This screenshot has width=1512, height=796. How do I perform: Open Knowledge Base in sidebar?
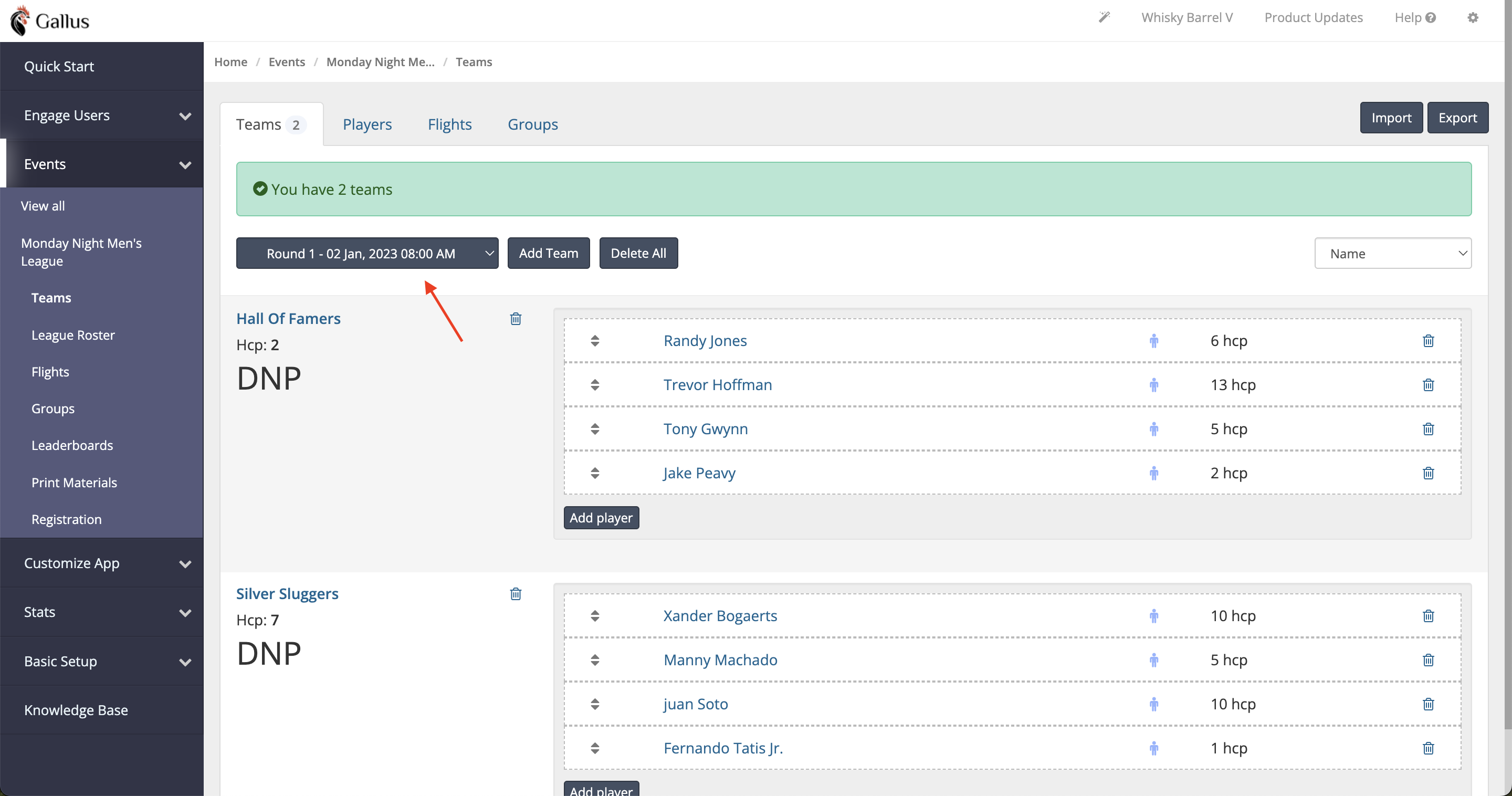pyautogui.click(x=102, y=710)
